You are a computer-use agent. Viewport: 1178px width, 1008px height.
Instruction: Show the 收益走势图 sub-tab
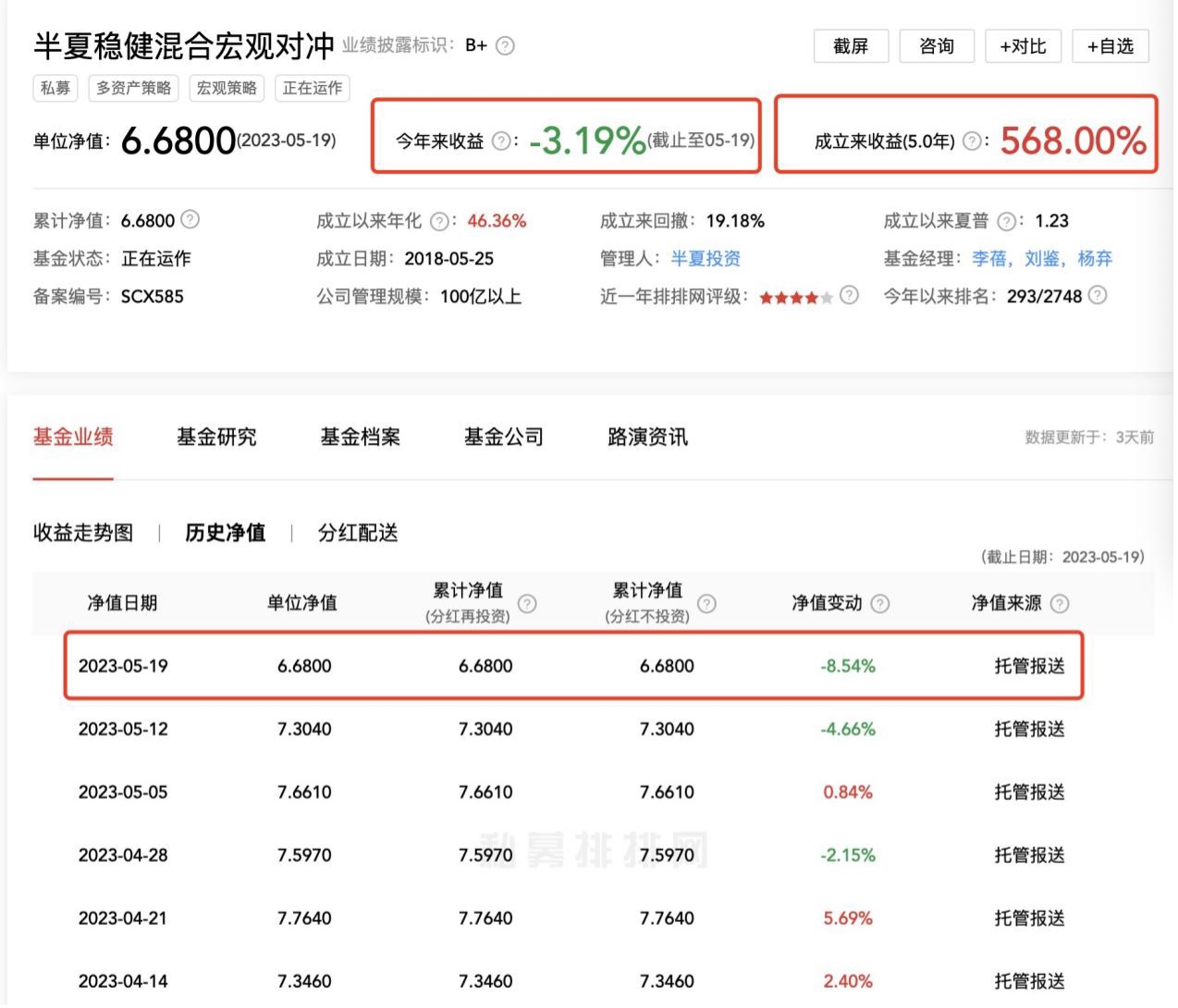[83, 534]
